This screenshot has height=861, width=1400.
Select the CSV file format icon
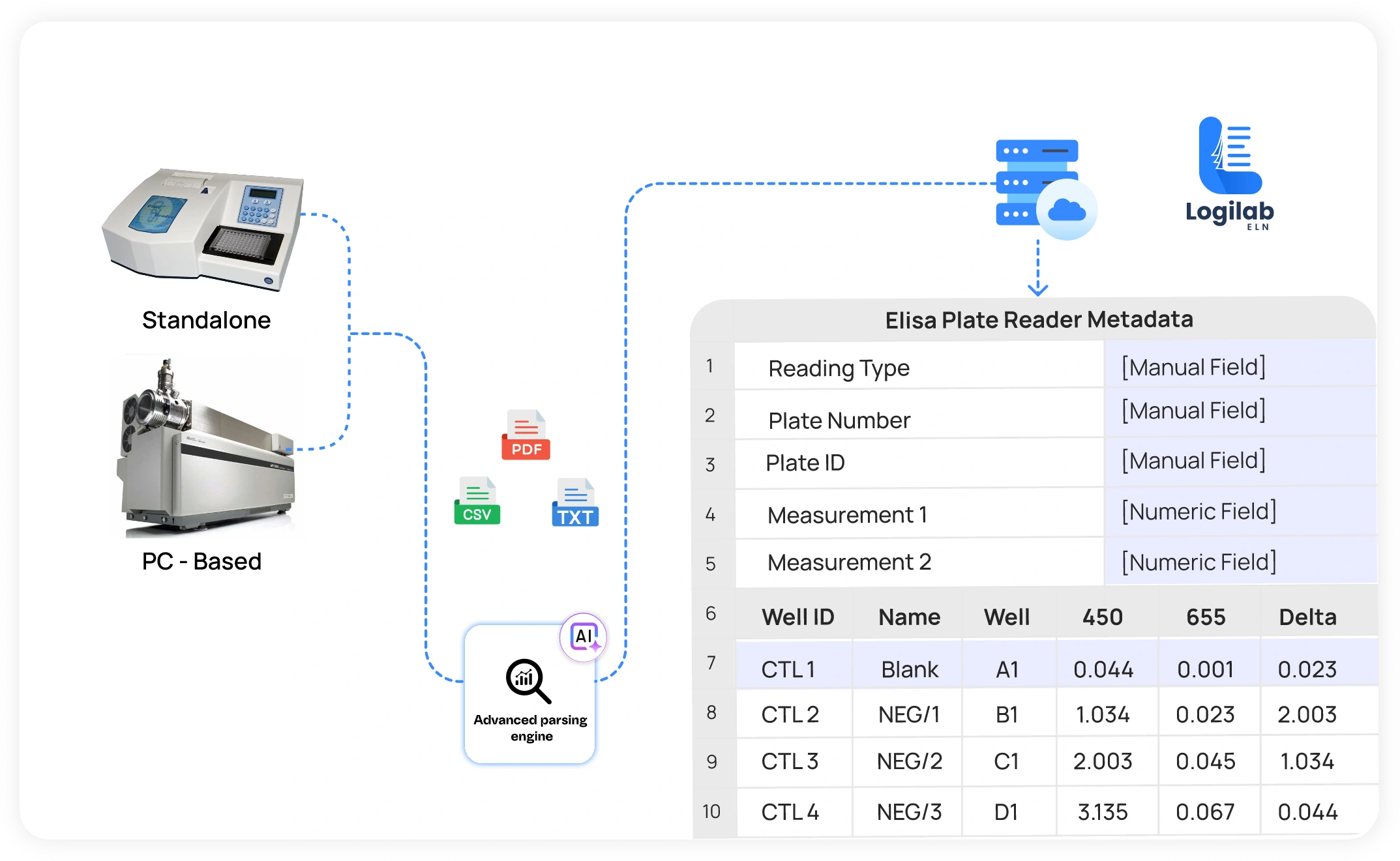coord(477,501)
